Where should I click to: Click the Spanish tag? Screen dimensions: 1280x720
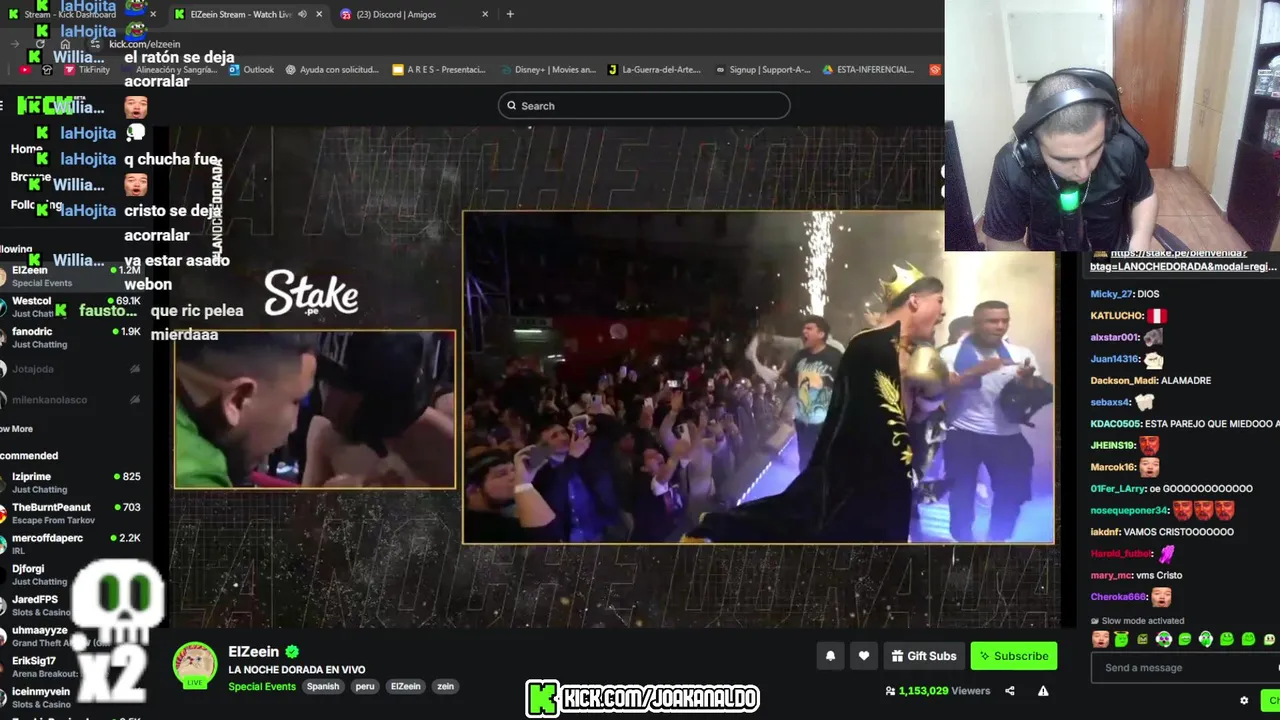point(323,687)
